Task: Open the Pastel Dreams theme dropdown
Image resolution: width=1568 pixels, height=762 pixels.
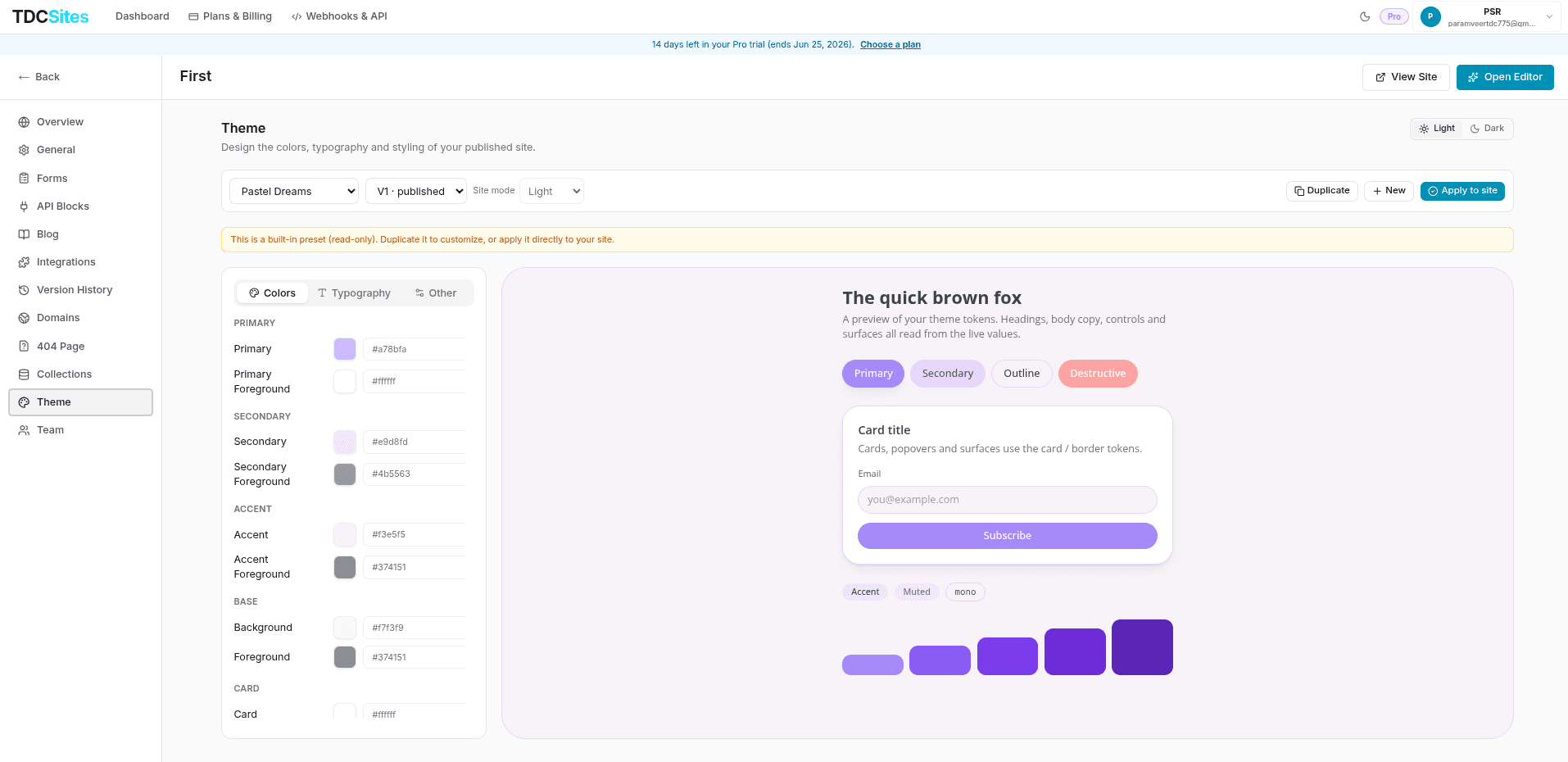Action: pyautogui.click(x=294, y=191)
